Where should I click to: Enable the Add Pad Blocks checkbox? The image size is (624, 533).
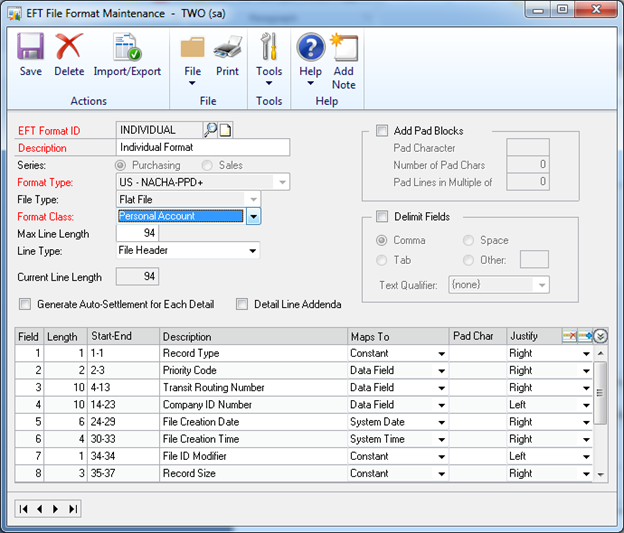coord(382,131)
